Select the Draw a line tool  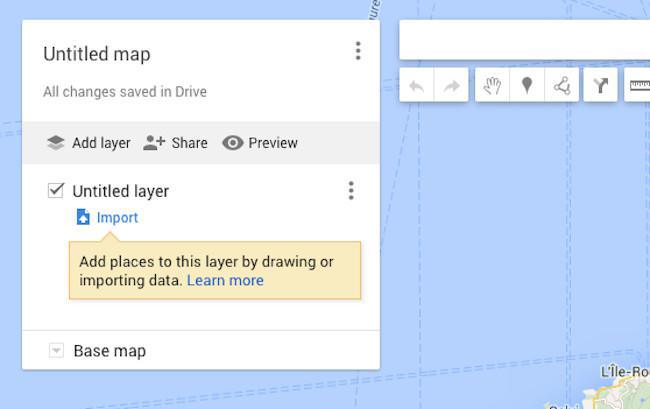[x=562, y=86]
